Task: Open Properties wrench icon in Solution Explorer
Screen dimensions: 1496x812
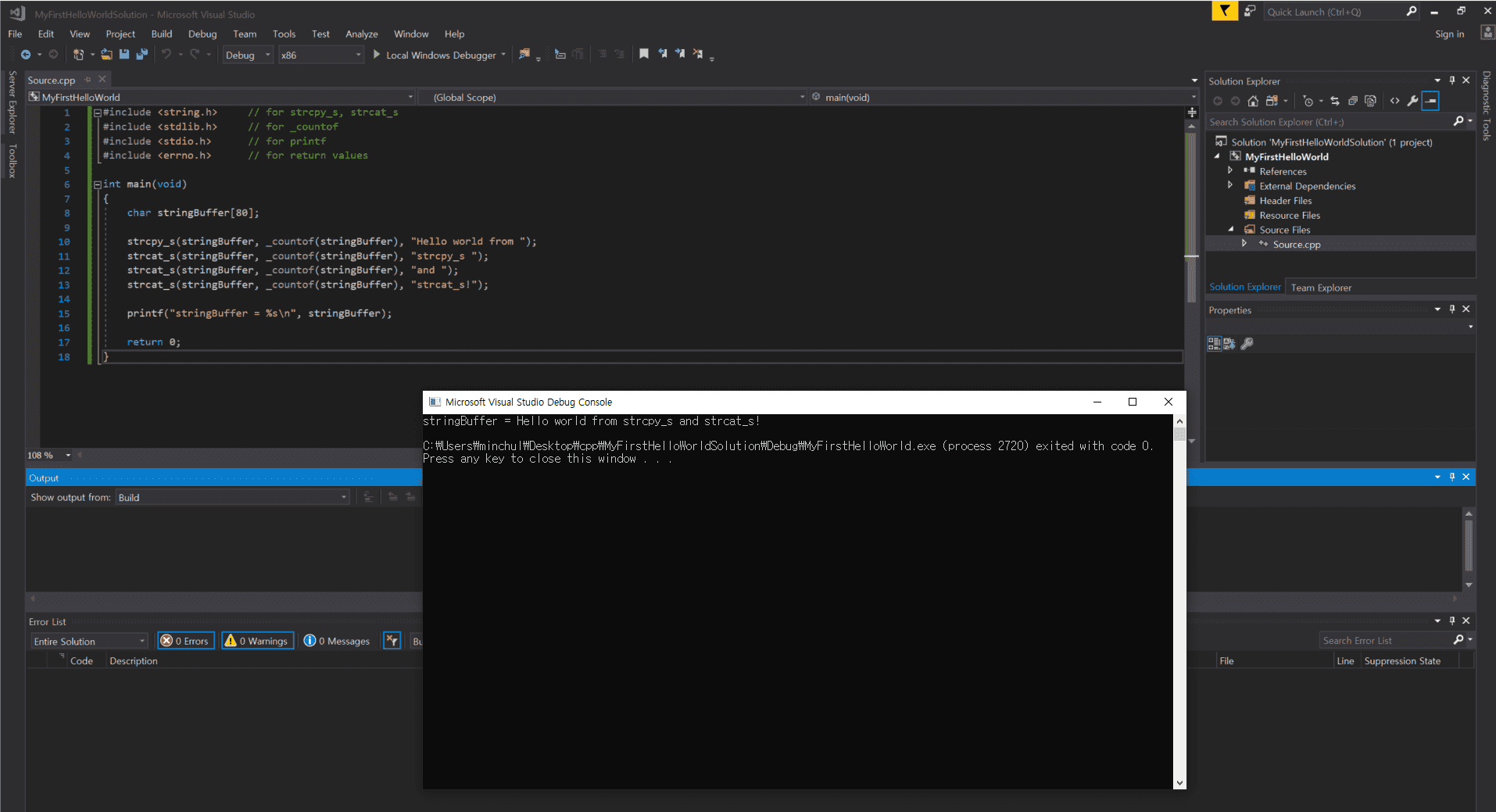Action: click(1412, 101)
